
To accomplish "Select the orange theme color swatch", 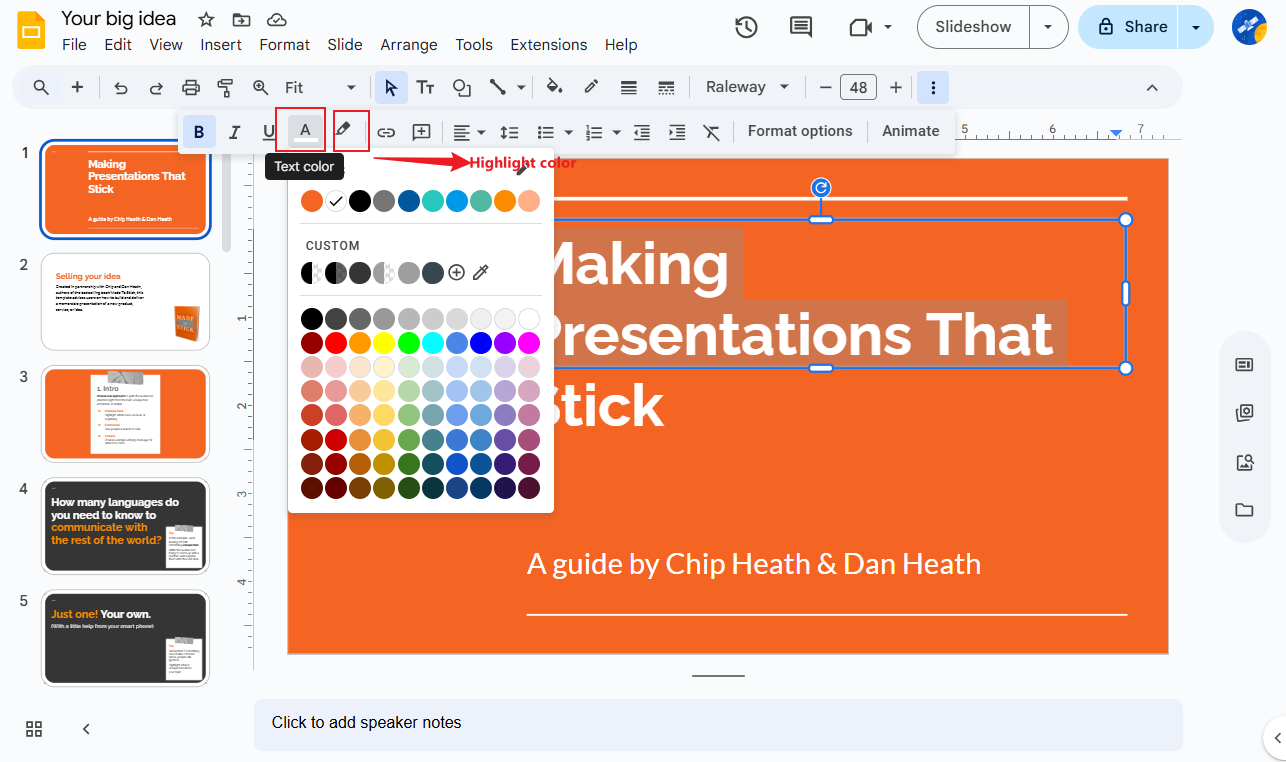I will pos(311,200).
